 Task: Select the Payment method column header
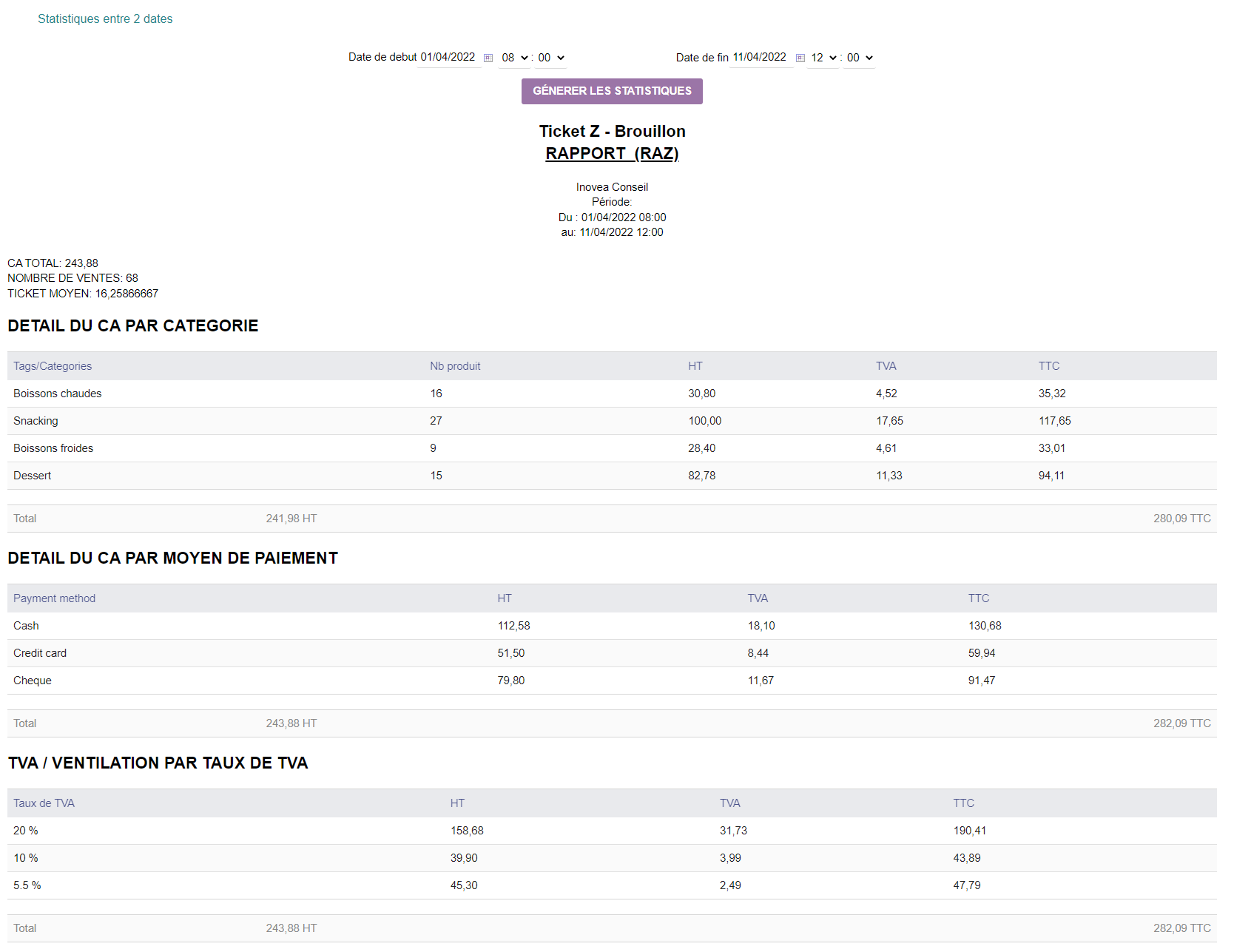[54, 598]
